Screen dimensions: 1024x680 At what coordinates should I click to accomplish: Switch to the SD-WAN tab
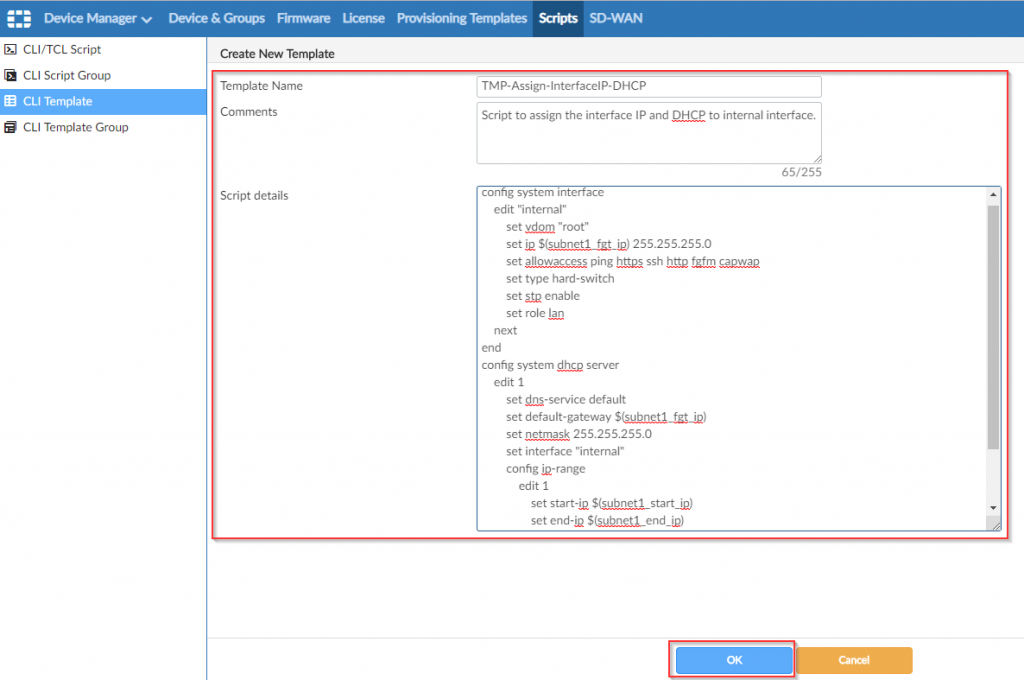[616, 18]
